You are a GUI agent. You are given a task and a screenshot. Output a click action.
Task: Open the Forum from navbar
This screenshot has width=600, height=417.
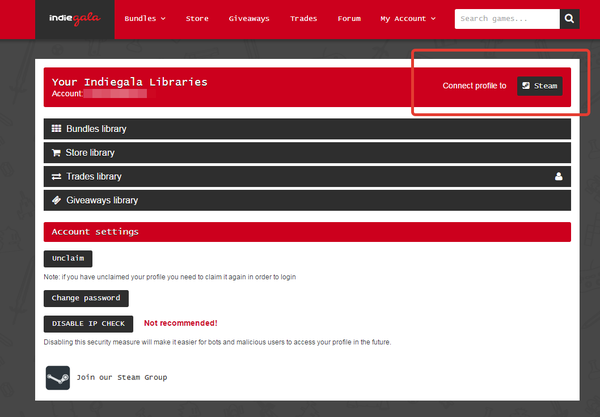(x=349, y=19)
